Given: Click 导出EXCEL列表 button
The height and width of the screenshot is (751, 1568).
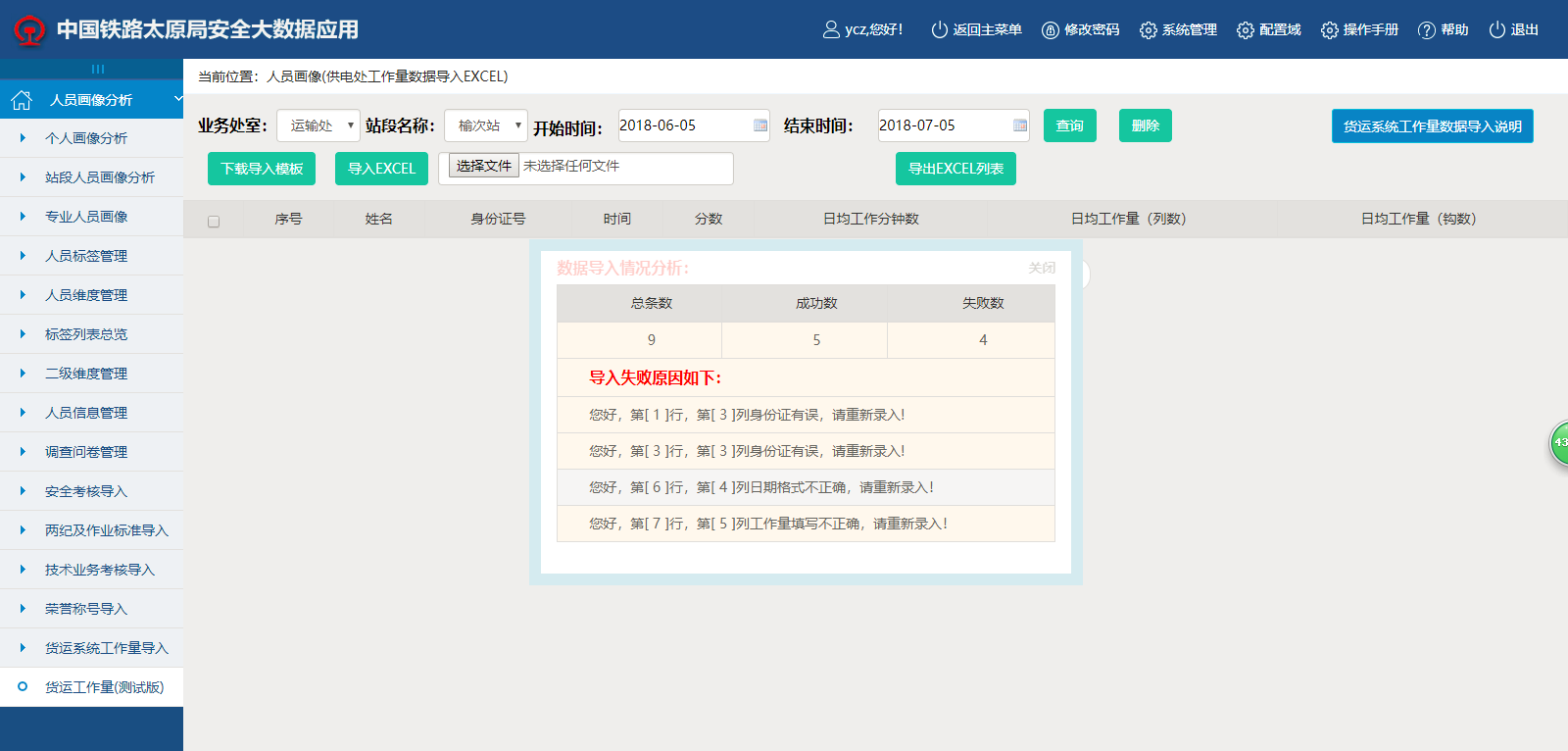Looking at the screenshot, I should pos(955,169).
